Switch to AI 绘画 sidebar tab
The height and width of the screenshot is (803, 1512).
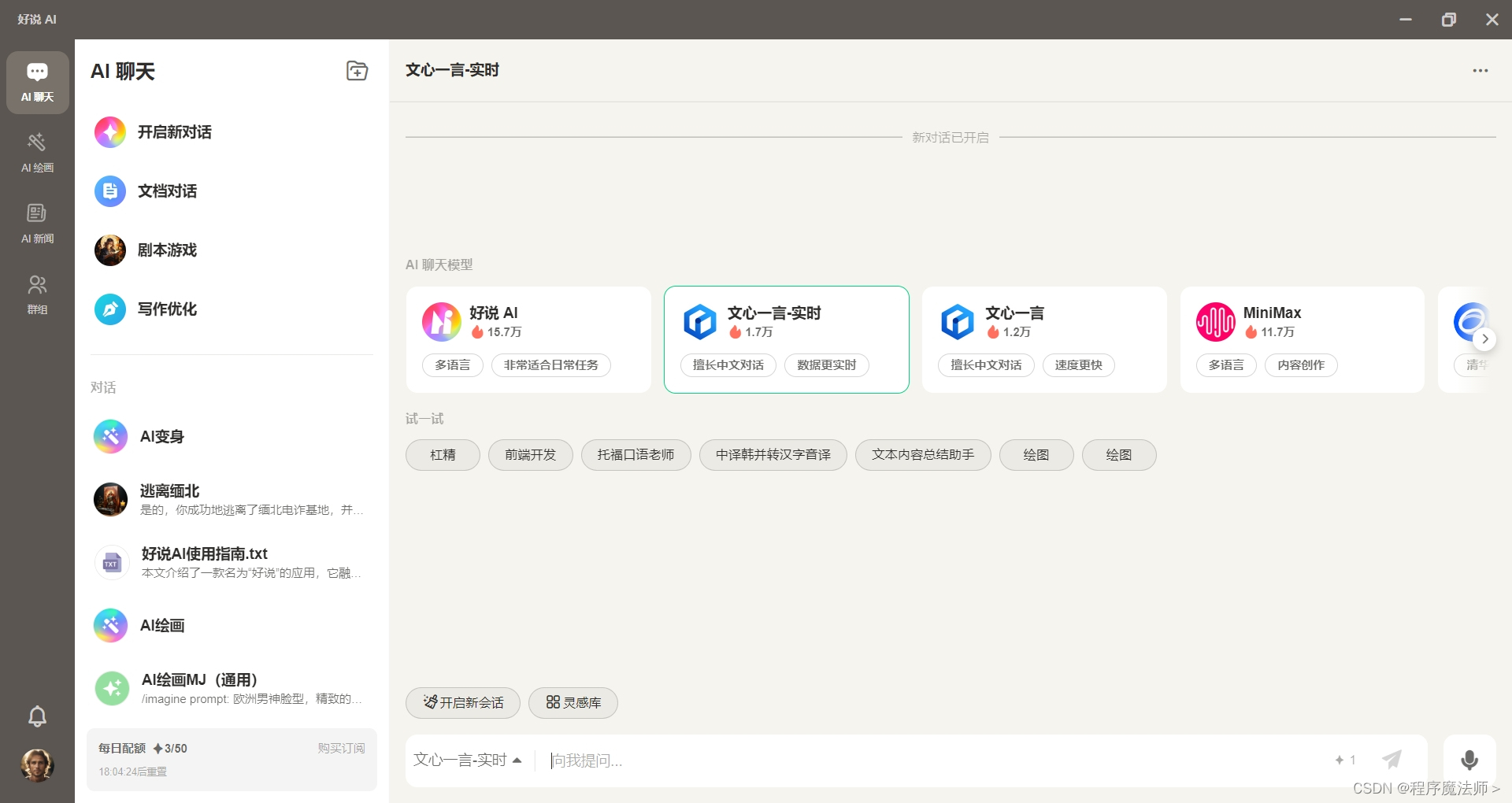point(37,153)
